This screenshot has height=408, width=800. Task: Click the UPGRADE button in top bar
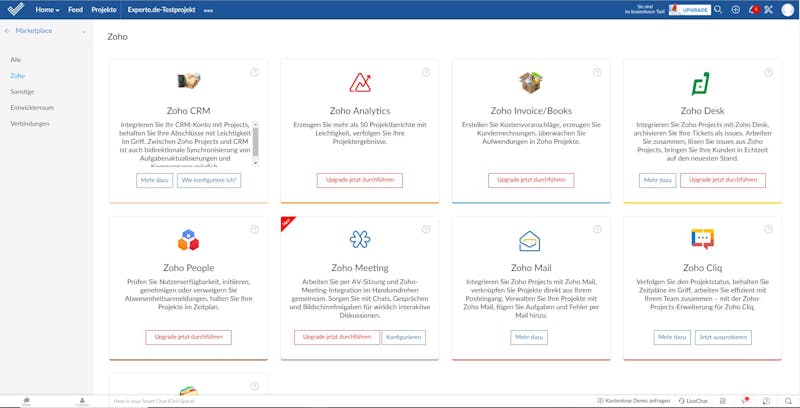[690, 10]
